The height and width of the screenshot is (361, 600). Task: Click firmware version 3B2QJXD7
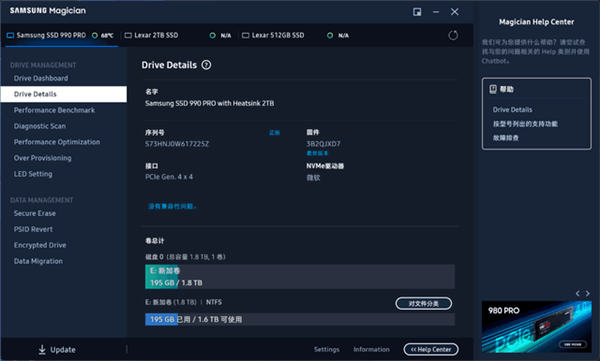coord(323,144)
